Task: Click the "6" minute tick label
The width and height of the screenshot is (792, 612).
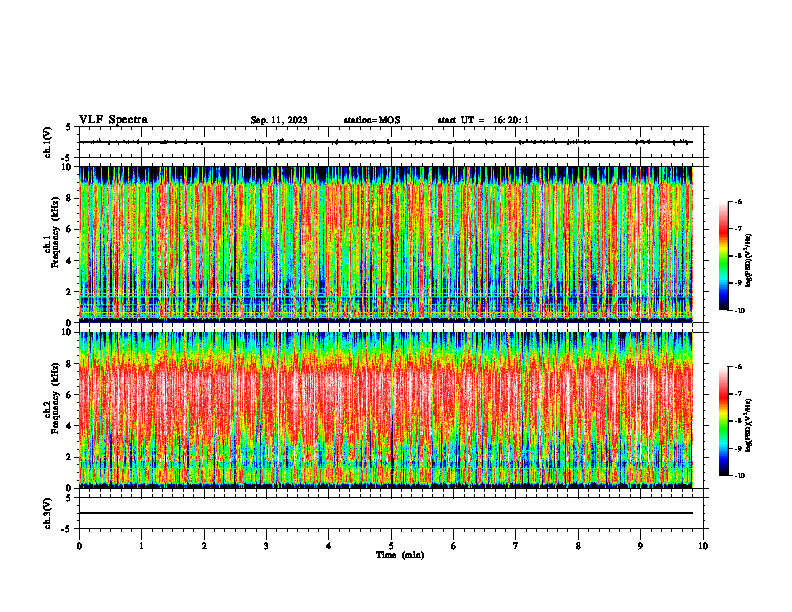Action: pos(454,546)
